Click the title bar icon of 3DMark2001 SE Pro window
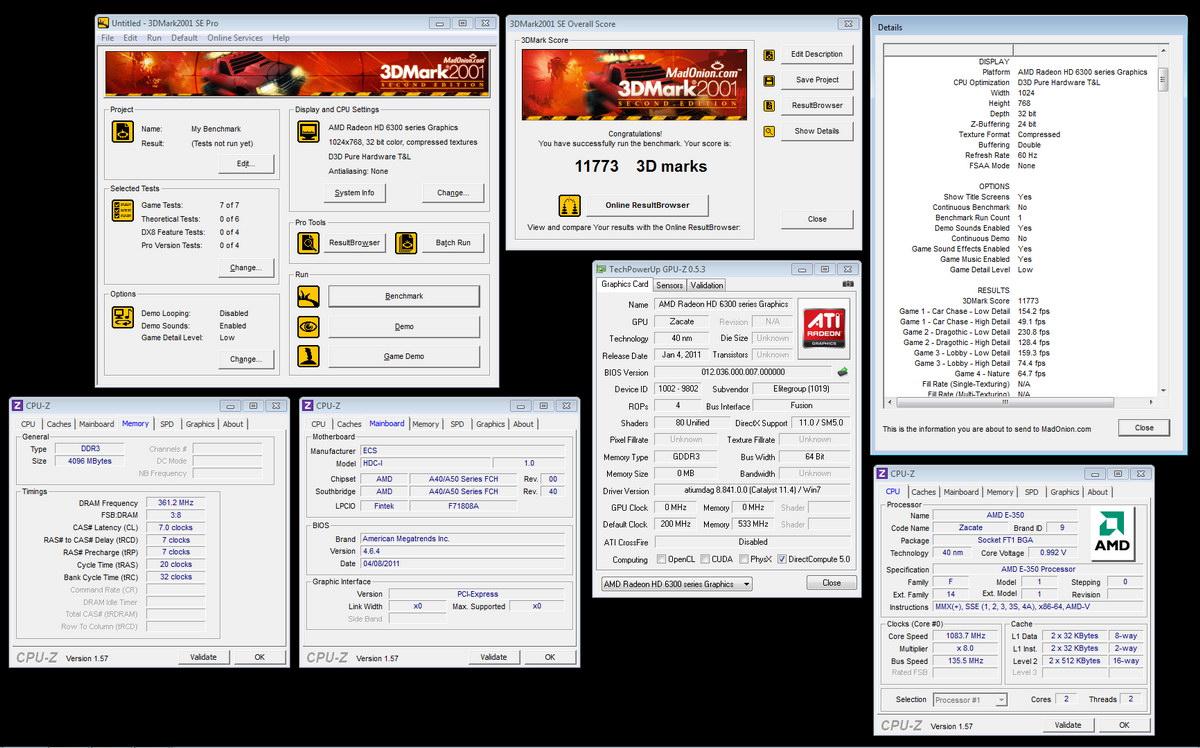 (102, 22)
